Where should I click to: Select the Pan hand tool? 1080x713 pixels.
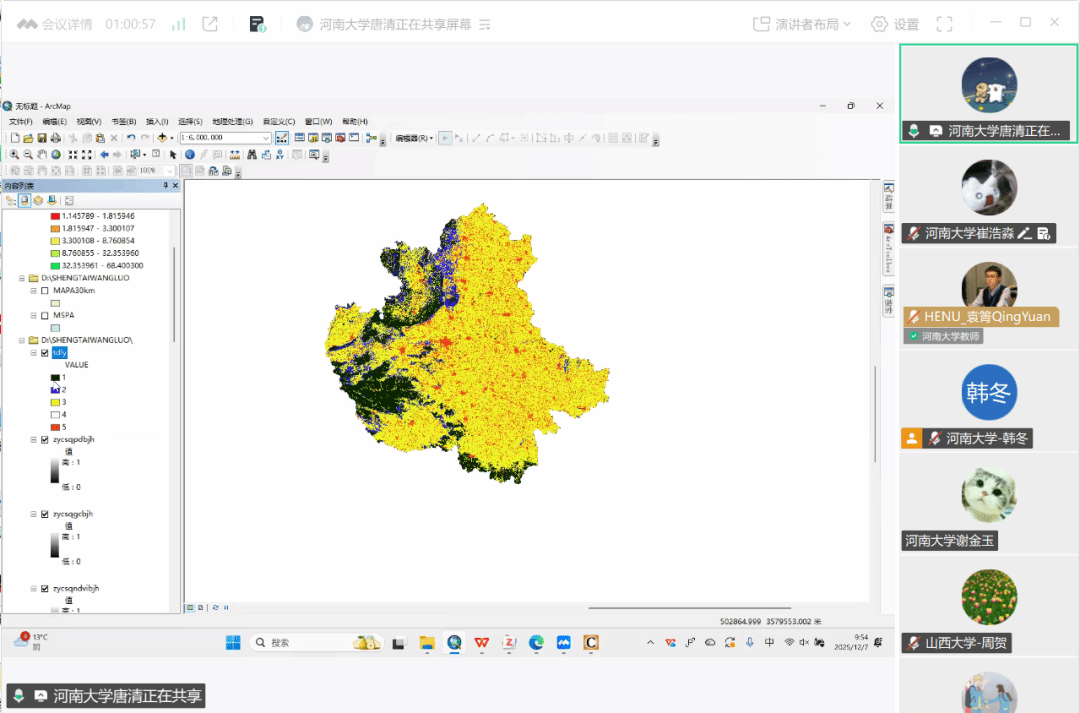point(42,155)
